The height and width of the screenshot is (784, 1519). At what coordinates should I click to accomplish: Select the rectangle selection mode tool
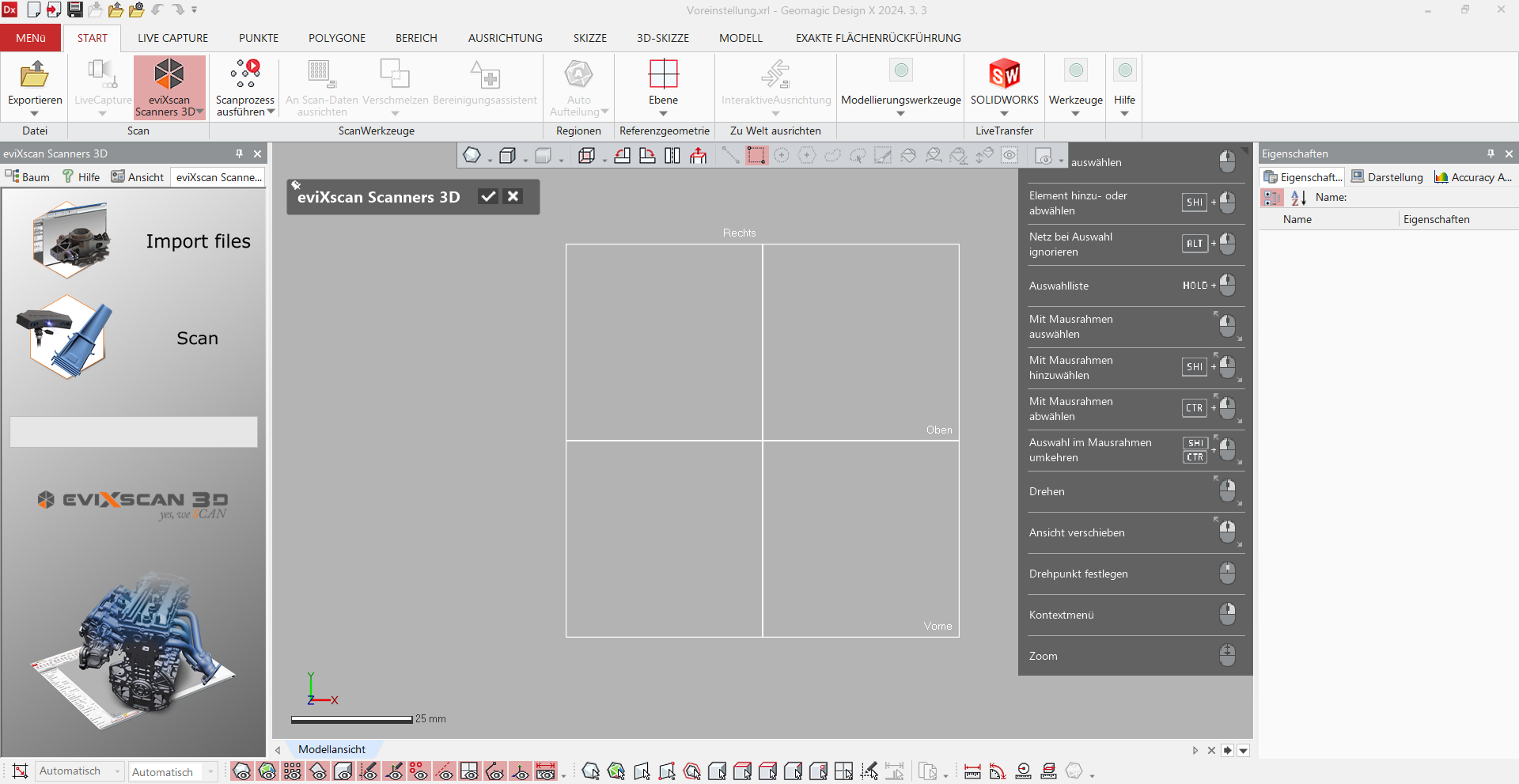756,156
